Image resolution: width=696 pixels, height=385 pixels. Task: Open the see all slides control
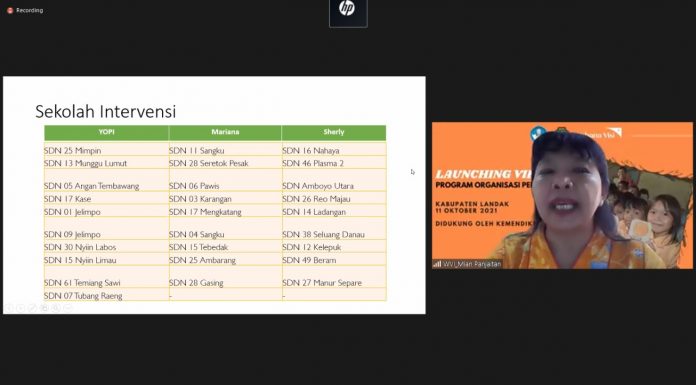pos(44,307)
